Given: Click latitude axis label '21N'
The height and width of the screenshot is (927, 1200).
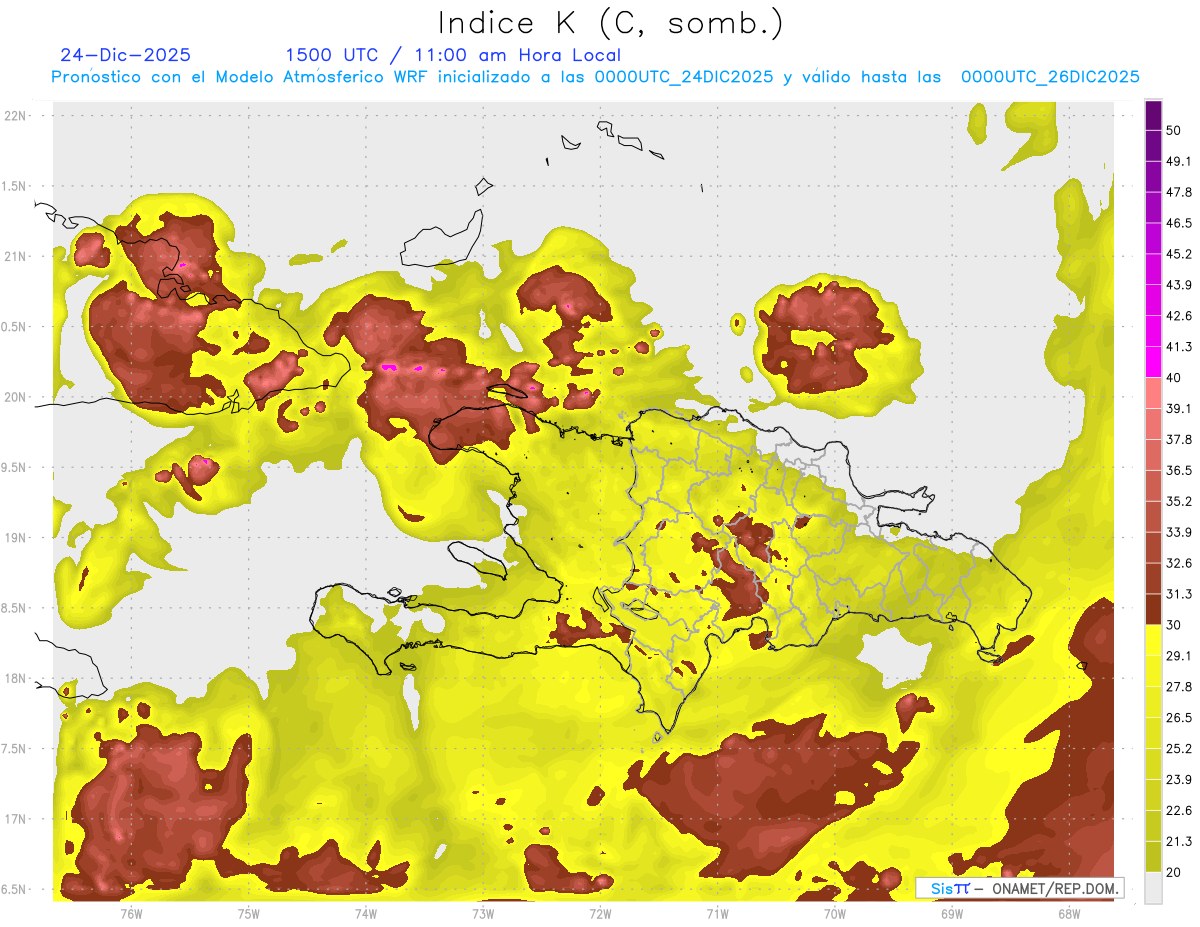Looking at the screenshot, I should tap(16, 257).
